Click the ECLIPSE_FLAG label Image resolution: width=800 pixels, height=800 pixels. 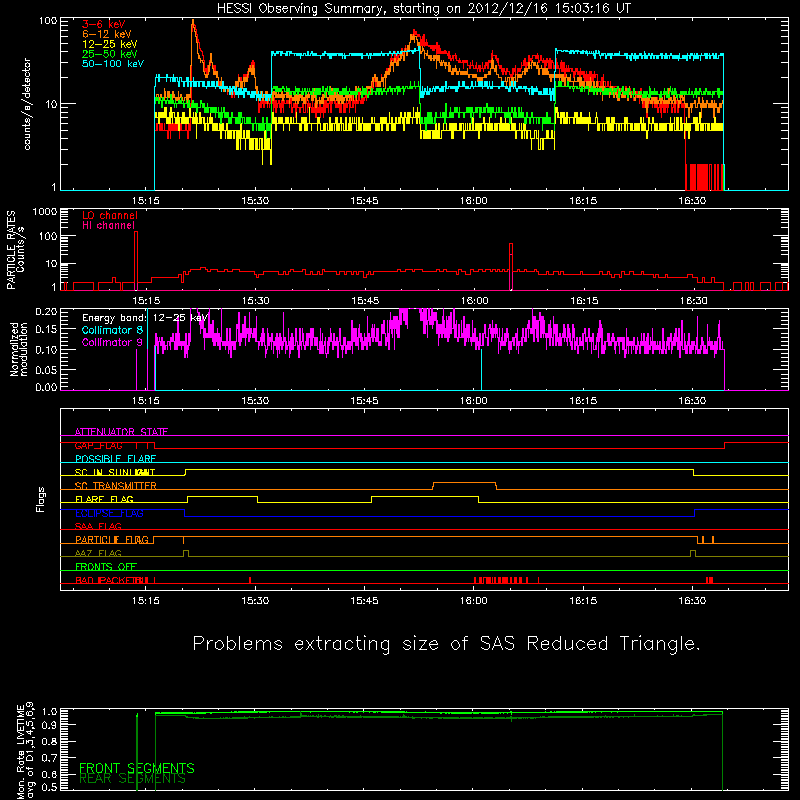(109, 513)
